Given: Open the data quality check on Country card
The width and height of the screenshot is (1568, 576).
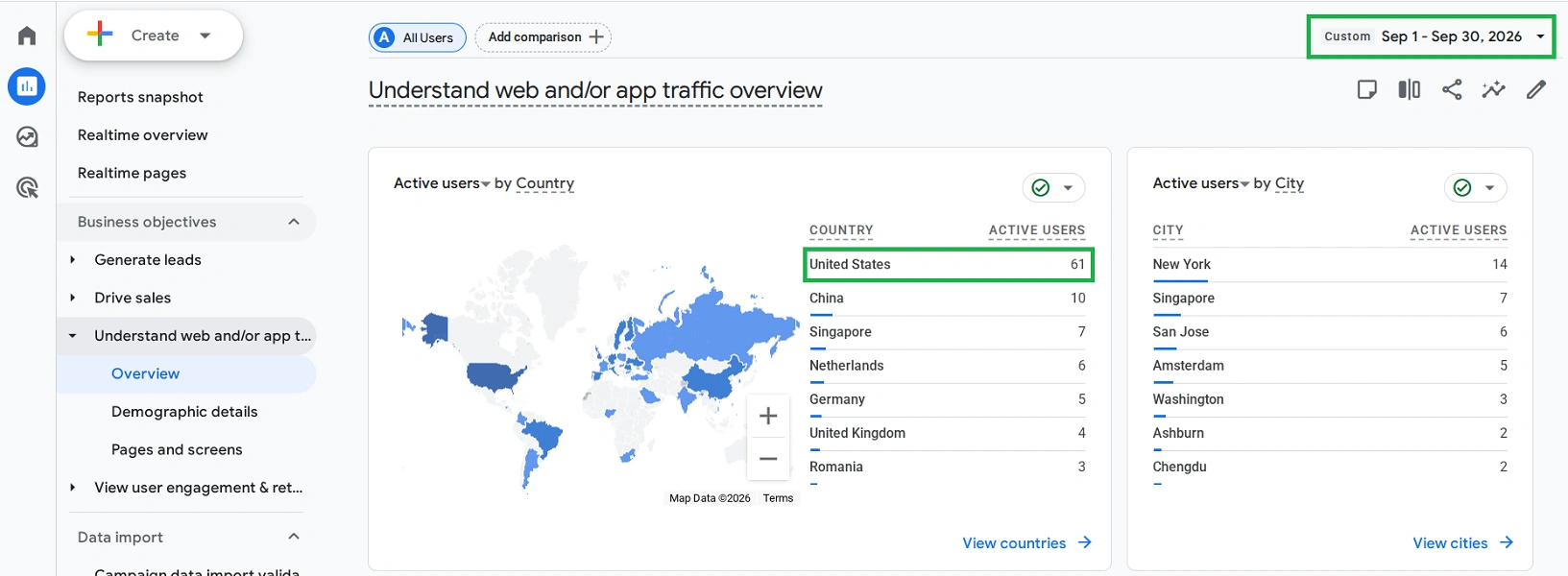Looking at the screenshot, I should click(1053, 188).
